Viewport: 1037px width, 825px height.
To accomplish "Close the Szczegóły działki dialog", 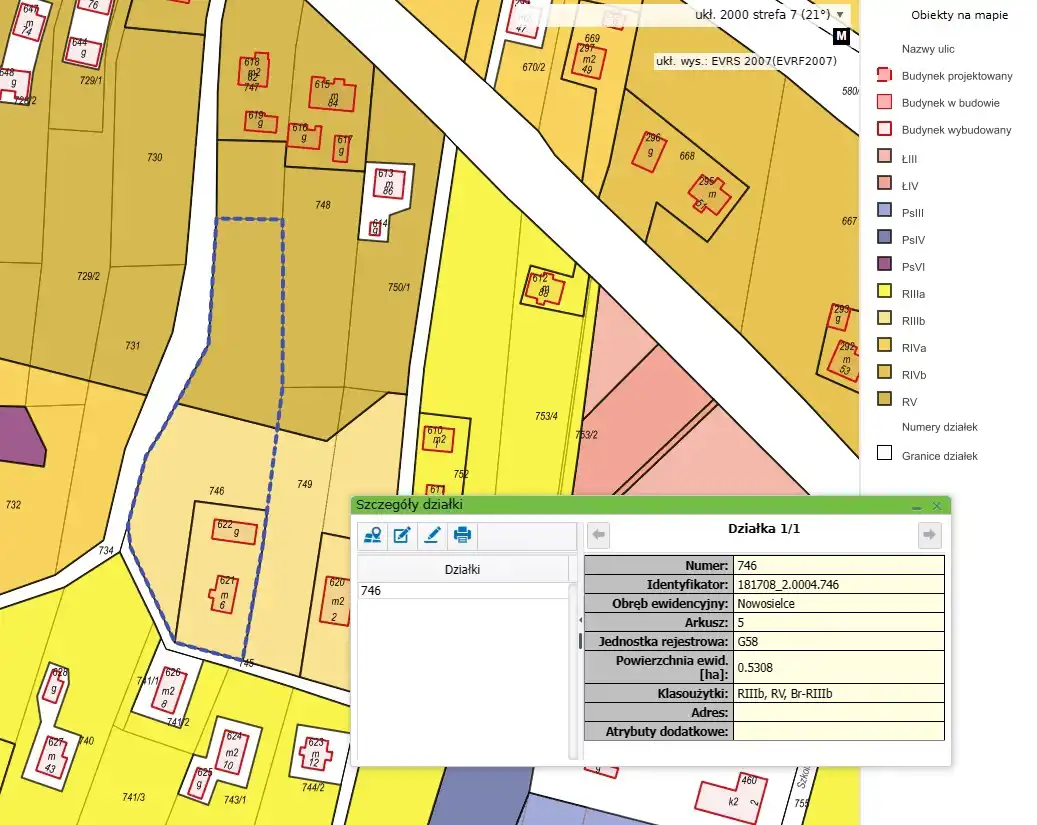I will [937, 507].
